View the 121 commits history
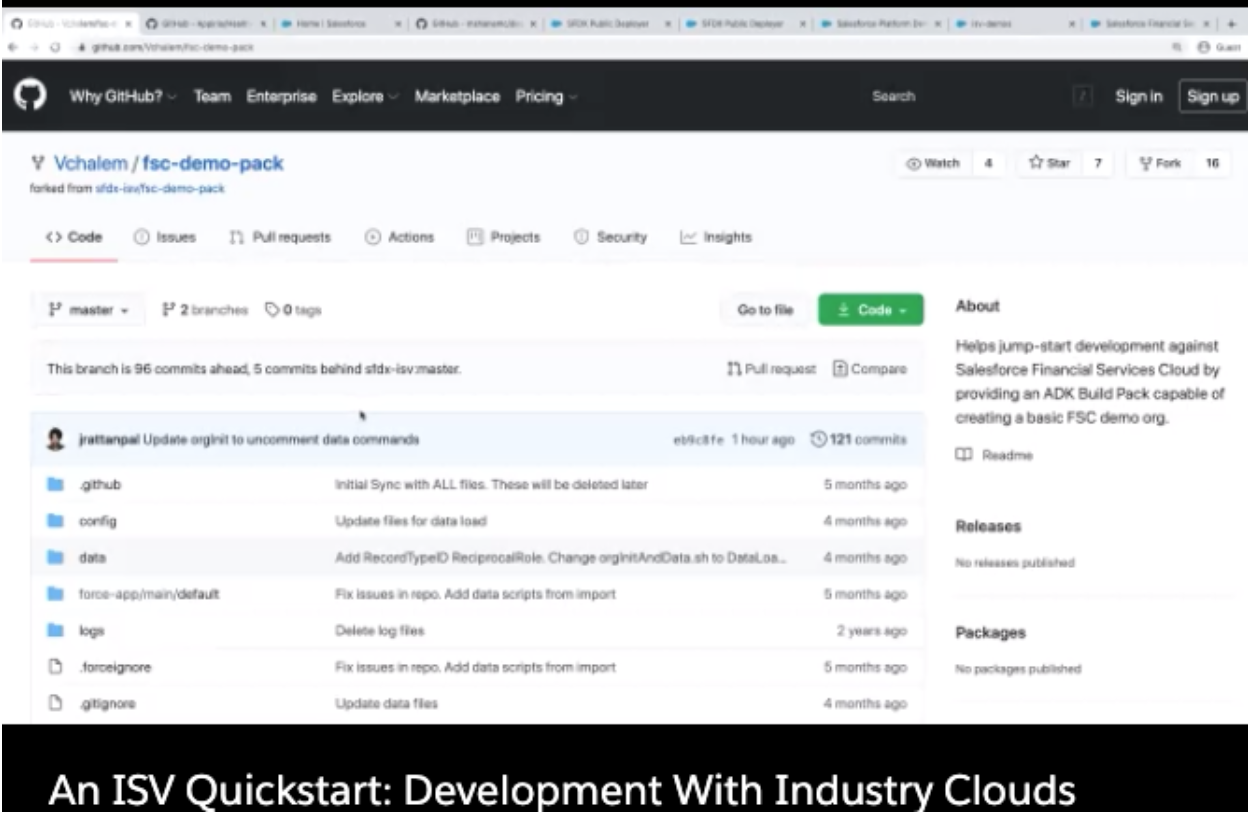Screen dimensions: 1248x816 point(859,439)
